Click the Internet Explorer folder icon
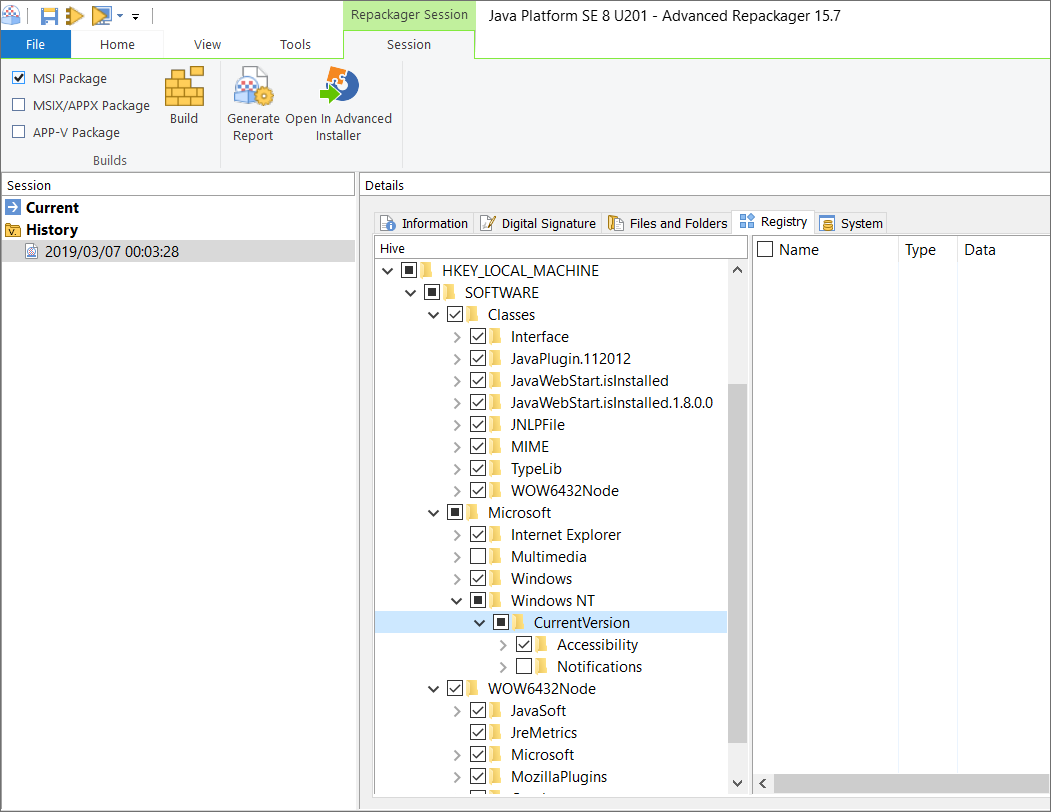 pos(496,534)
